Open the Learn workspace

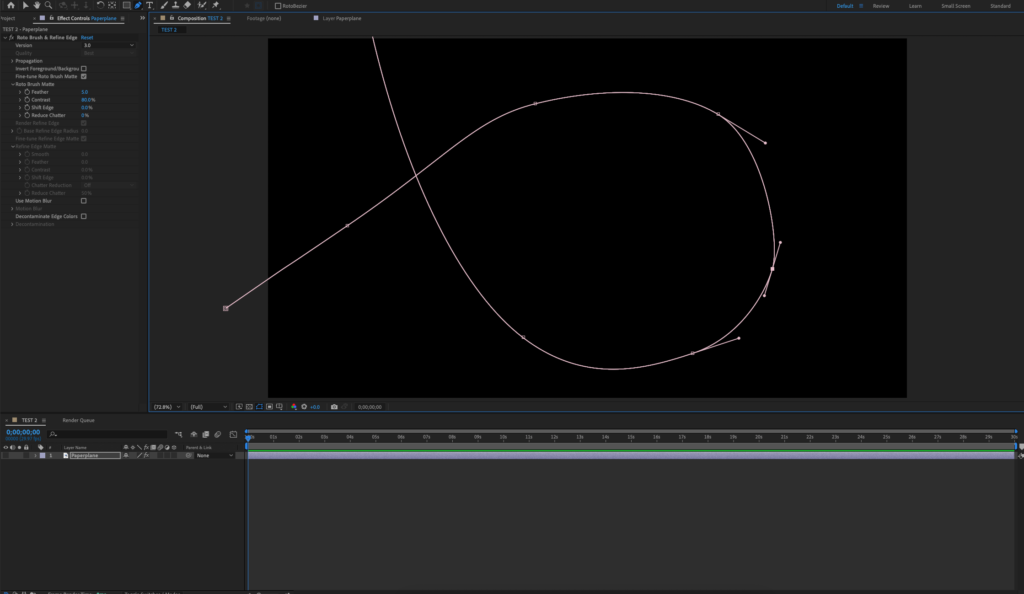pos(915,6)
